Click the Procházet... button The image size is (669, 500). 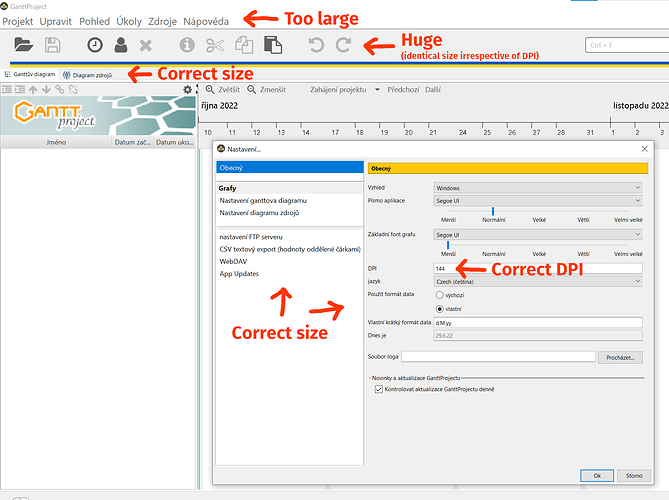click(x=620, y=358)
